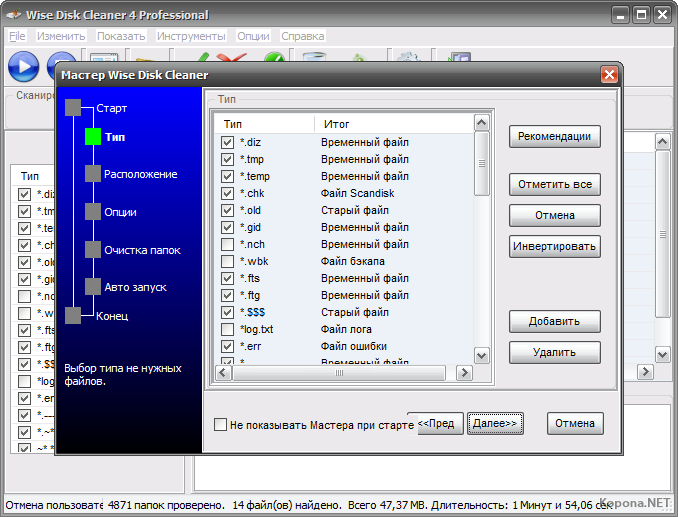Select the Опции step square in wizard

[x=93, y=212]
